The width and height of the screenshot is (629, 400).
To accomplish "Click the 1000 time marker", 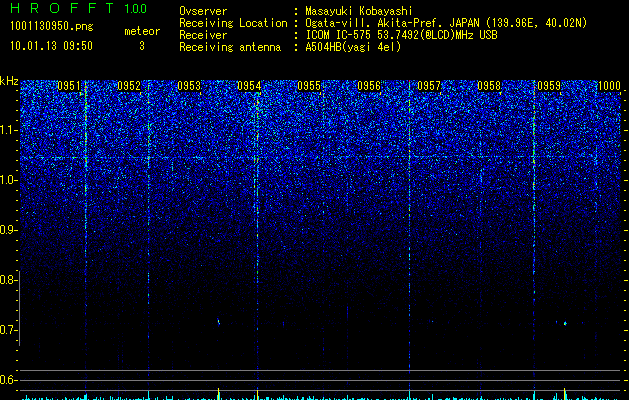I will click(609, 86).
